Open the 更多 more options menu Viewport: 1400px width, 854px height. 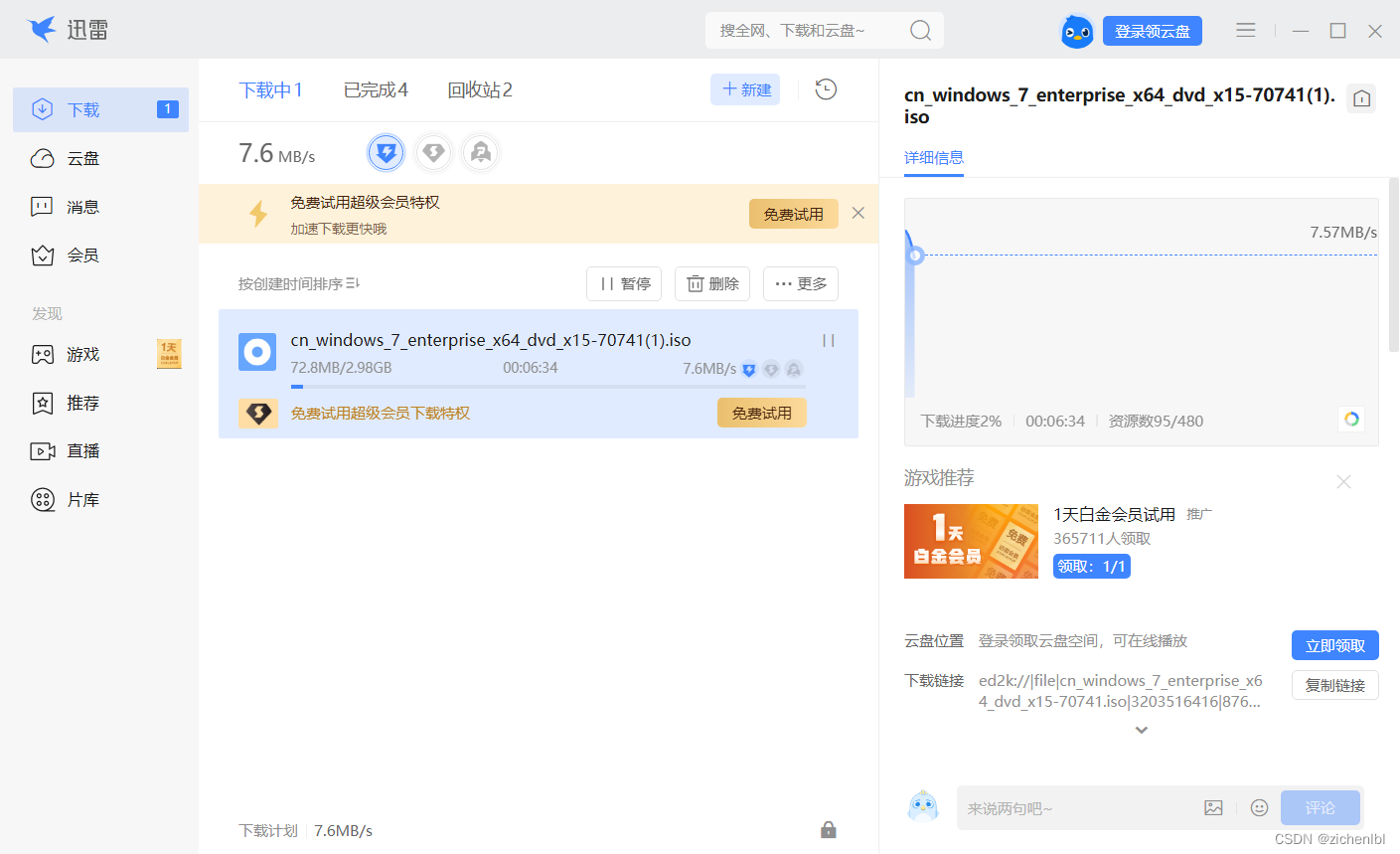(801, 283)
